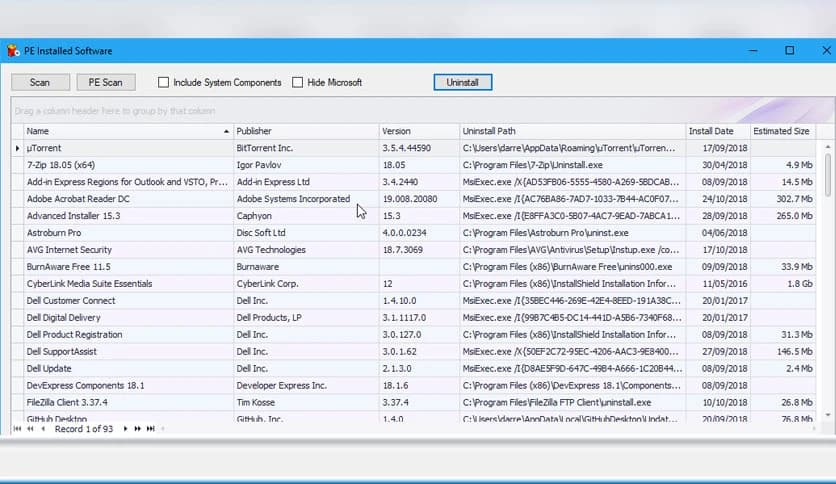Image resolution: width=836 pixels, height=484 pixels.
Task: Click version 3.5.4.44590 cell
Action: click(420, 148)
